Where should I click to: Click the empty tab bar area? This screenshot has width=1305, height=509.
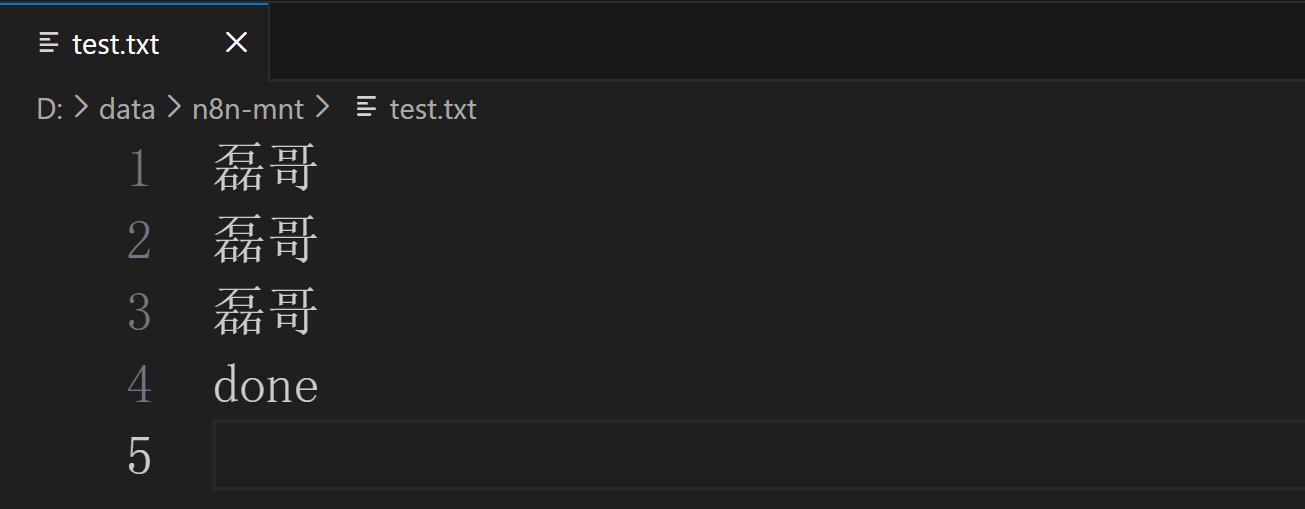point(780,42)
